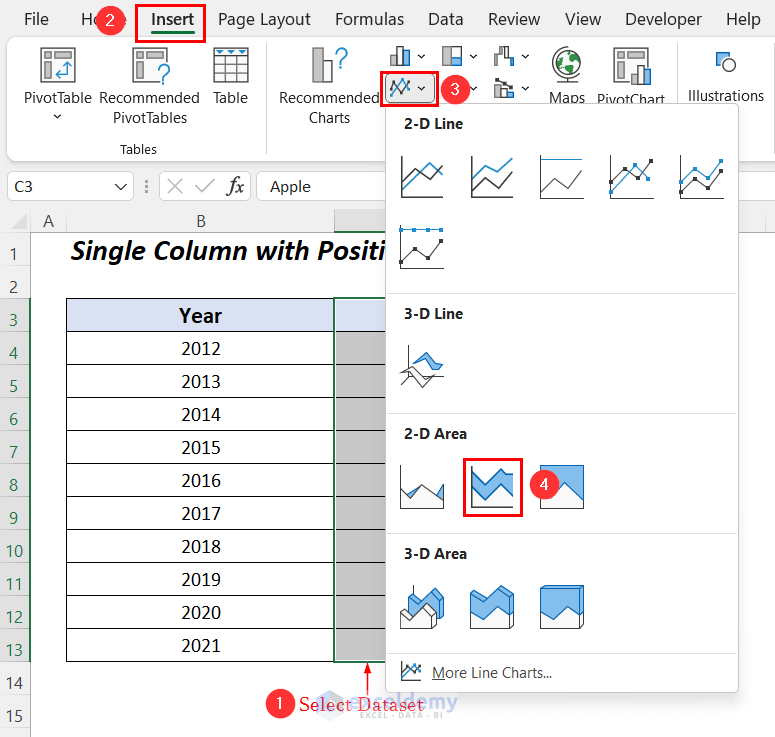
Task: Switch to the Review tab
Action: pyautogui.click(x=514, y=19)
